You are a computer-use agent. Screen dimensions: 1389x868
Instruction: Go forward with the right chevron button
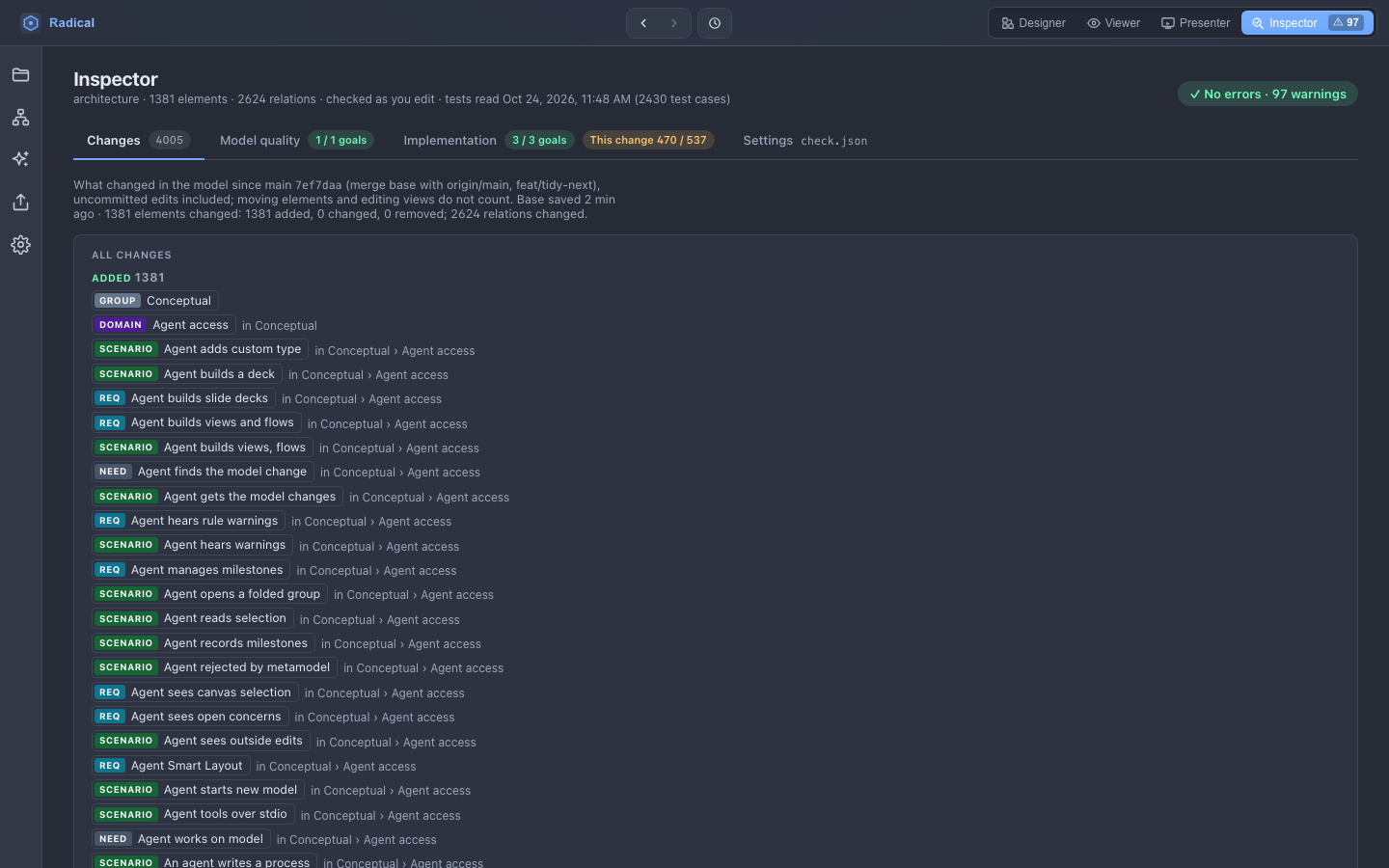tap(674, 23)
